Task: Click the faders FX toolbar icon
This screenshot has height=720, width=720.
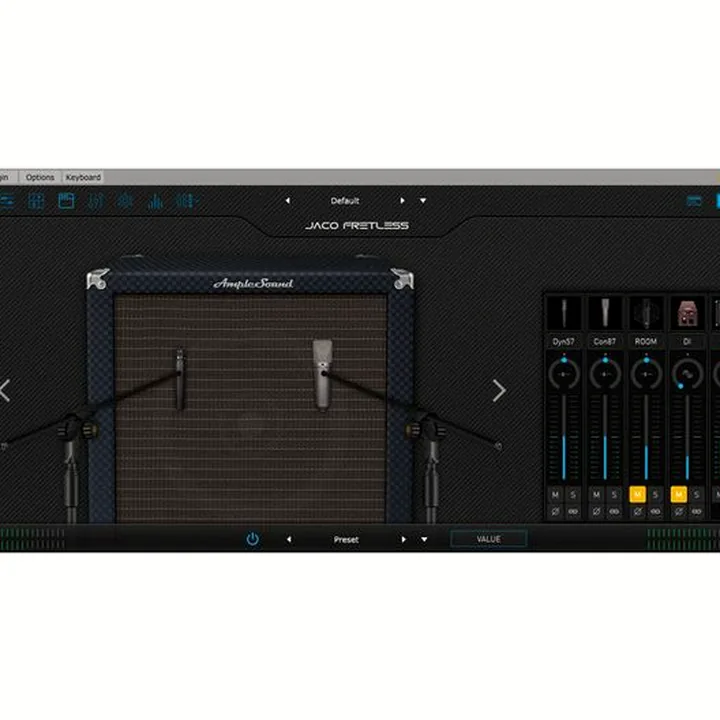Action: pyautogui.click(x=187, y=201)
